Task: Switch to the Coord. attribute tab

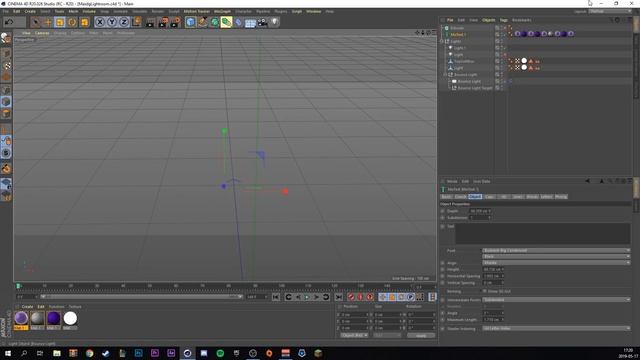Action: click(460, 197)
